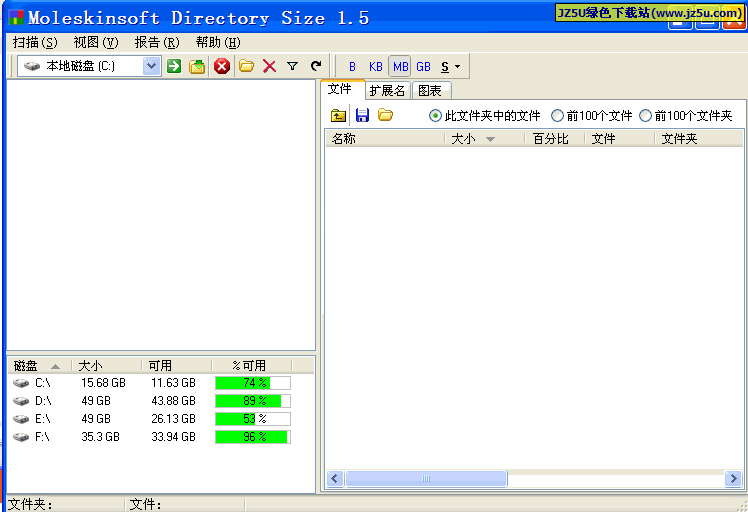This screenshot has width=748, height=512.
Task: Open the S dropdown on toolbar
Action: tap(450, 66)
